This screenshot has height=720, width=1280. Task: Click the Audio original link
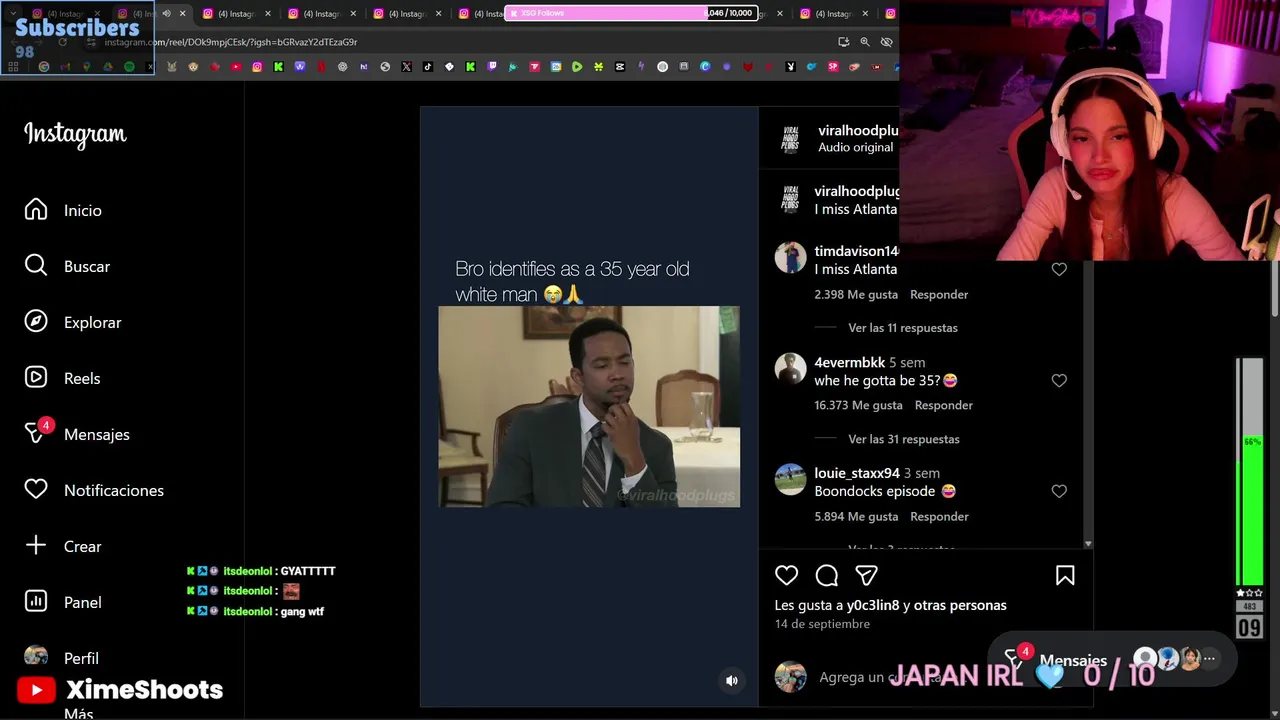pyautogui.click(x=855, y=147)
